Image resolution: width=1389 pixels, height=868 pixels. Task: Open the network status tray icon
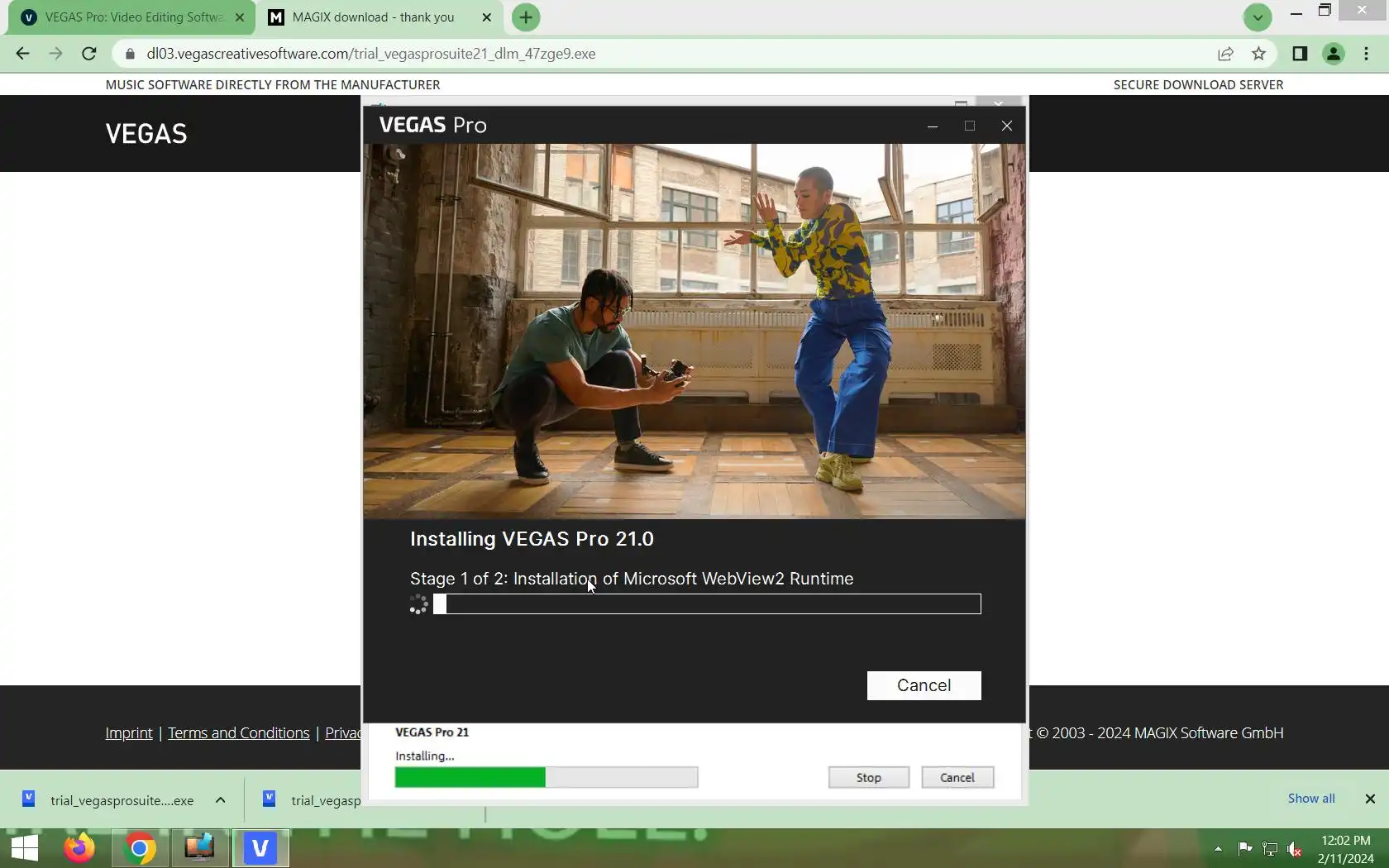(x=1270, y=849)
